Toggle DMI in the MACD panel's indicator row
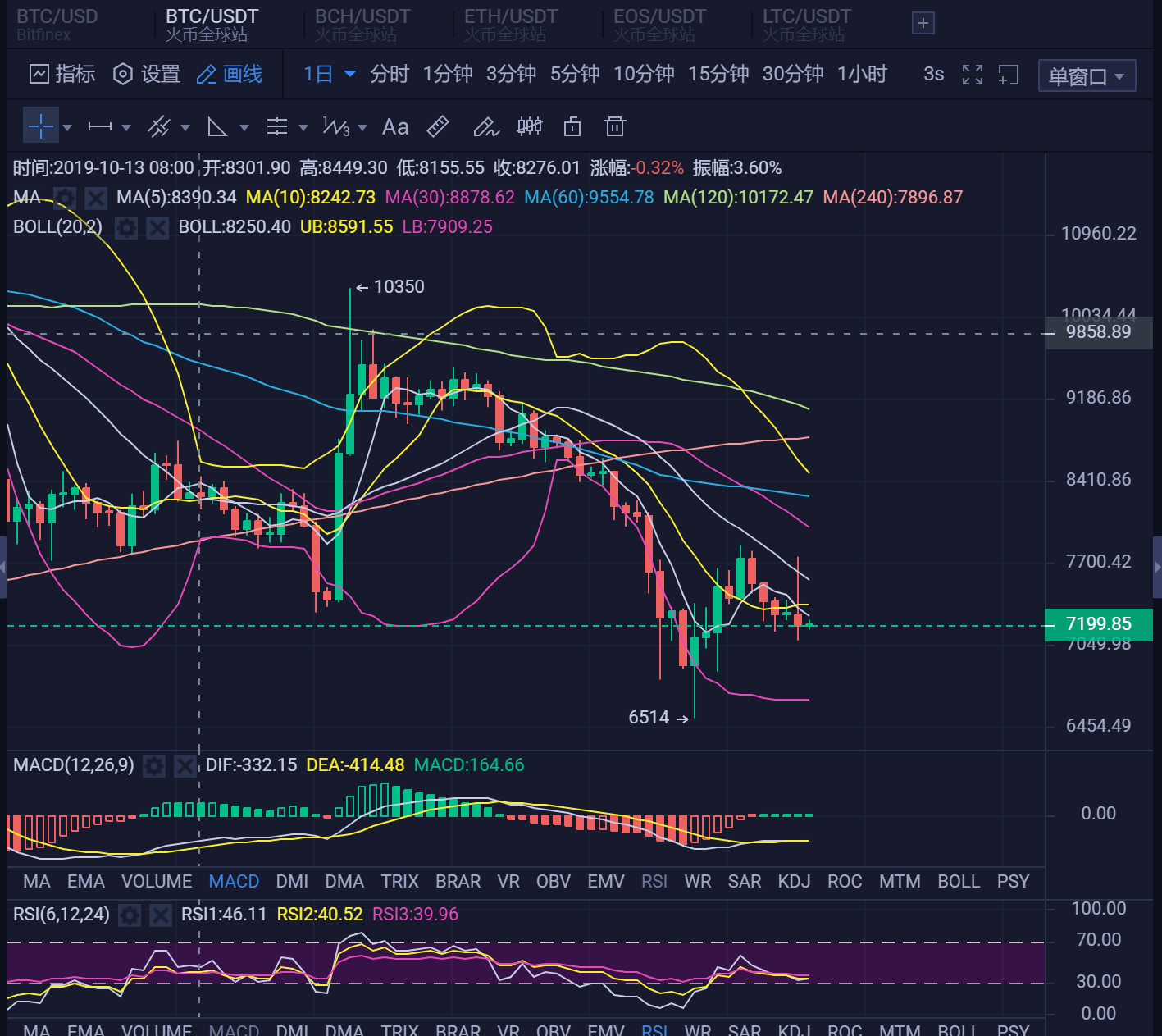 [292, 882]
